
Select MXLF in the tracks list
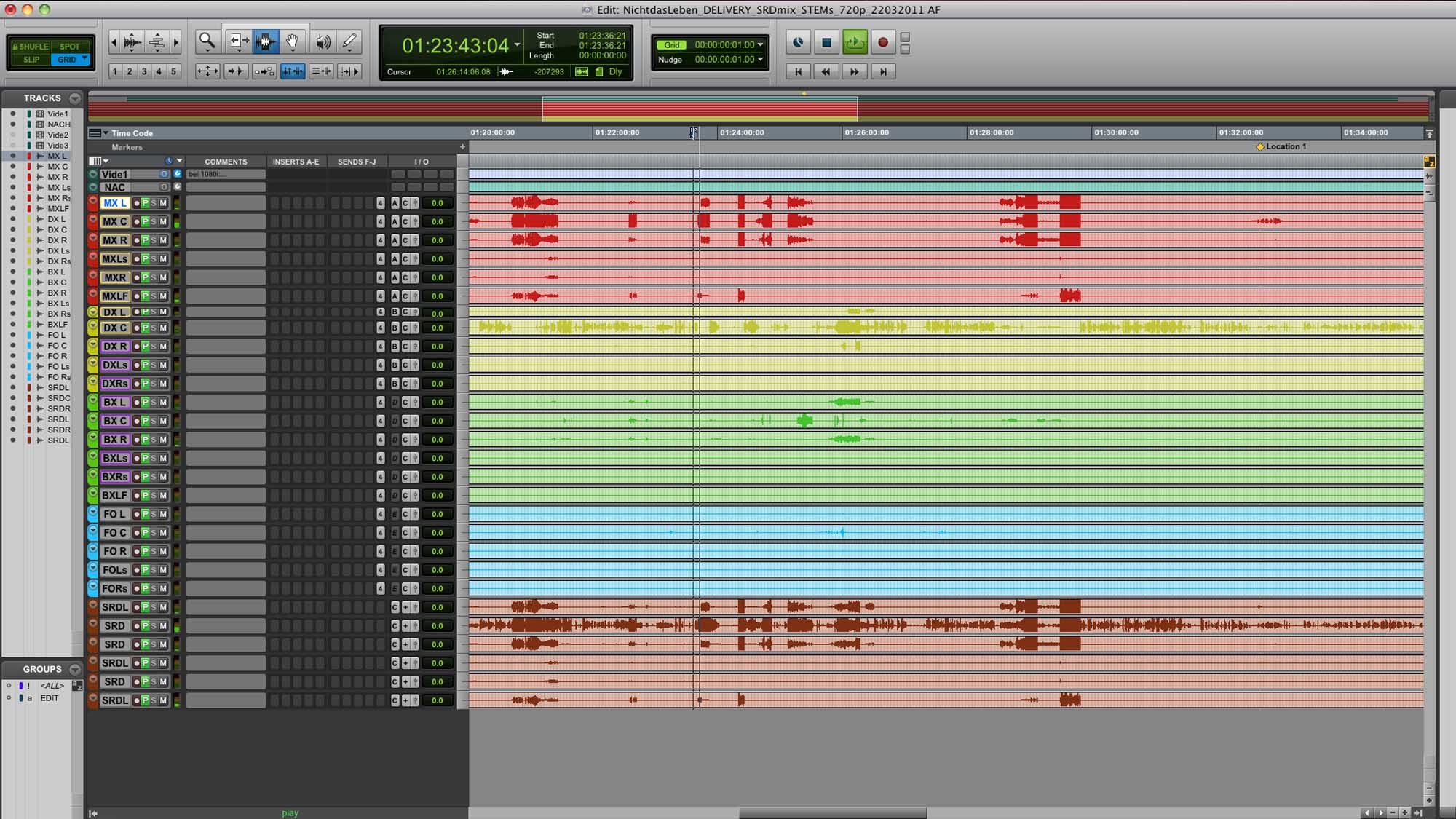(58, 208)
